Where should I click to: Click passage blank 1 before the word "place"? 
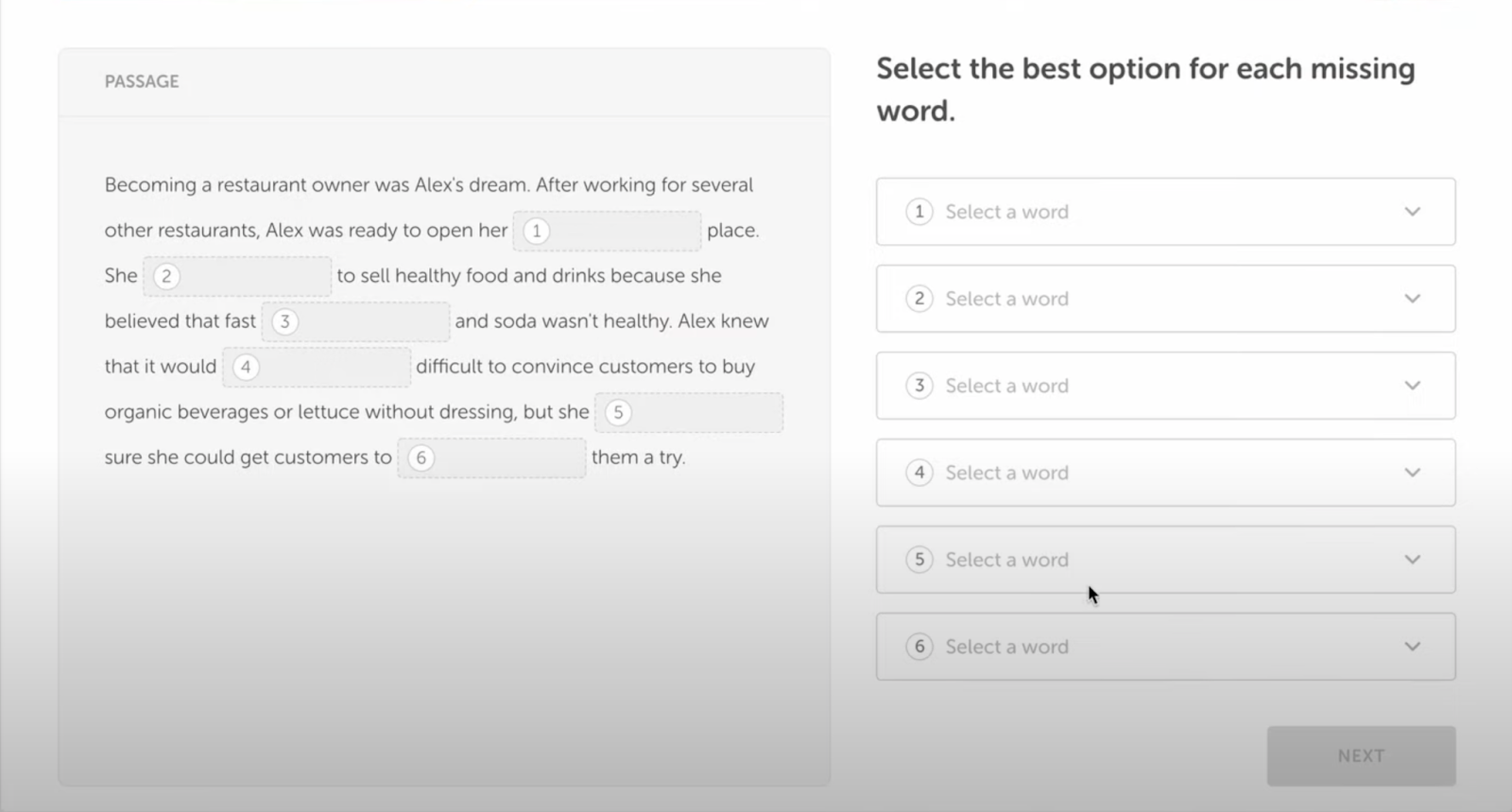pos(607,231)
